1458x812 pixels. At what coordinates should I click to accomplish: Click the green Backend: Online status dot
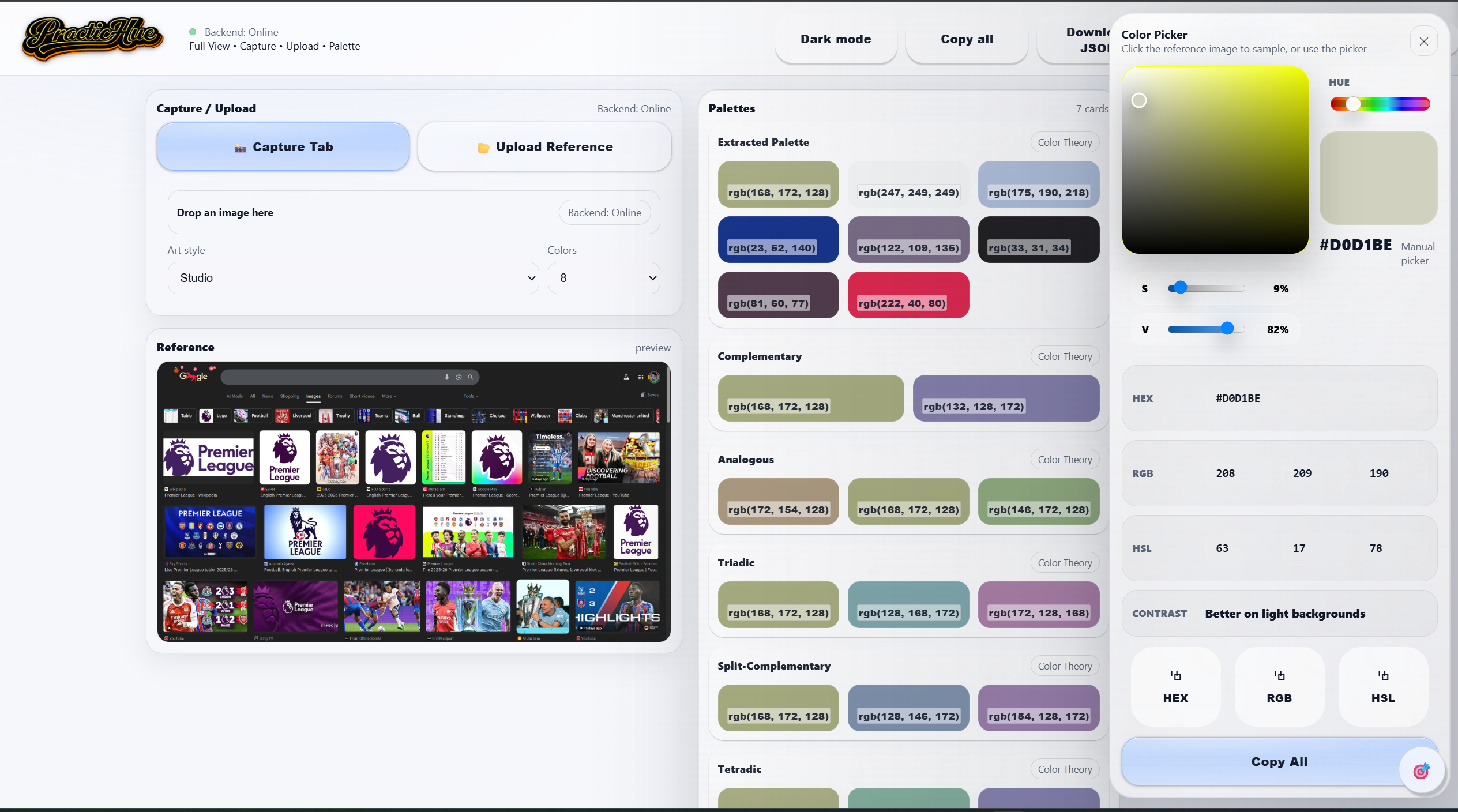tap(192, 32)
